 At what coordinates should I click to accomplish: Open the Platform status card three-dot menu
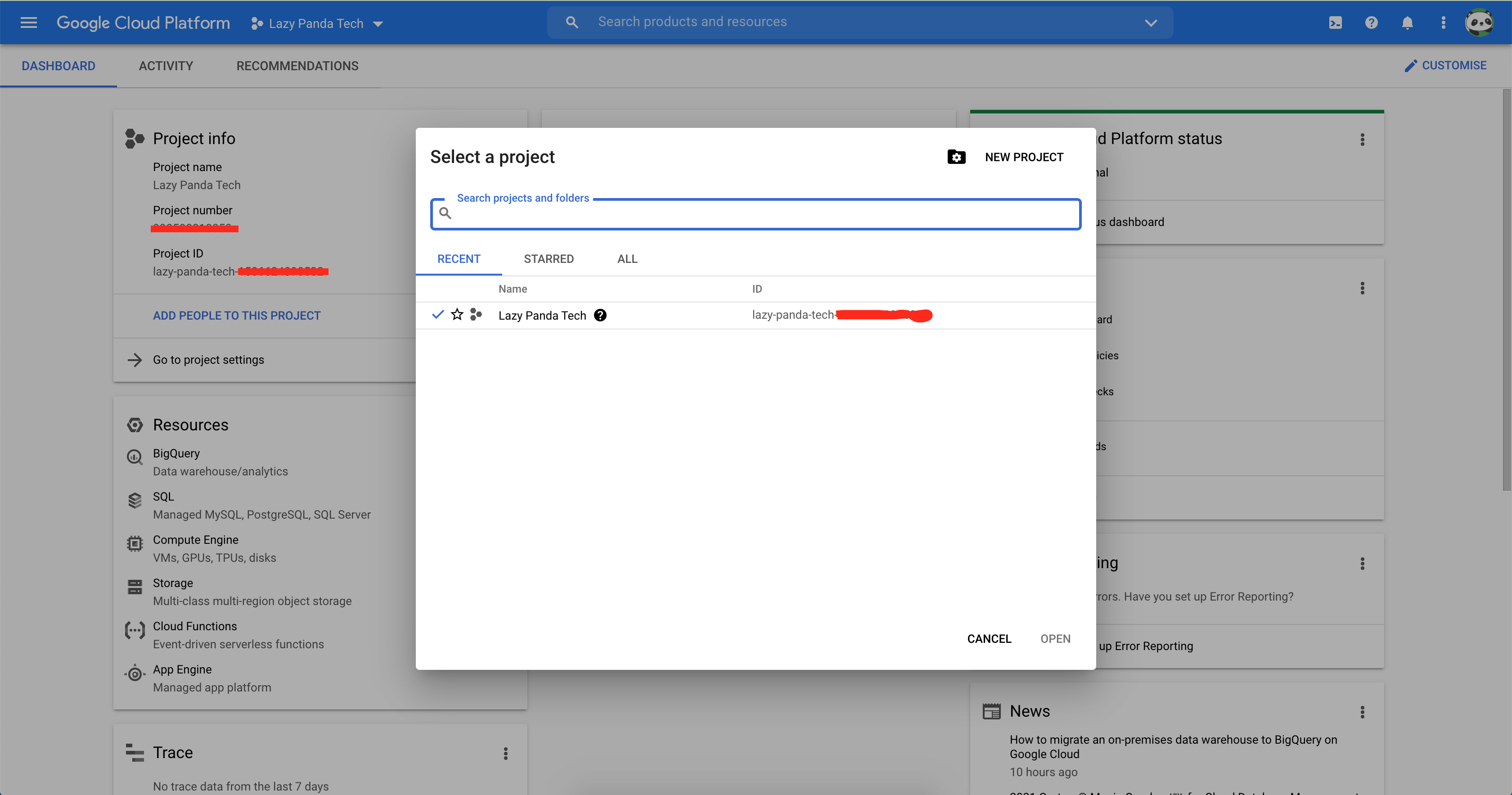(x=1362, y=139)
